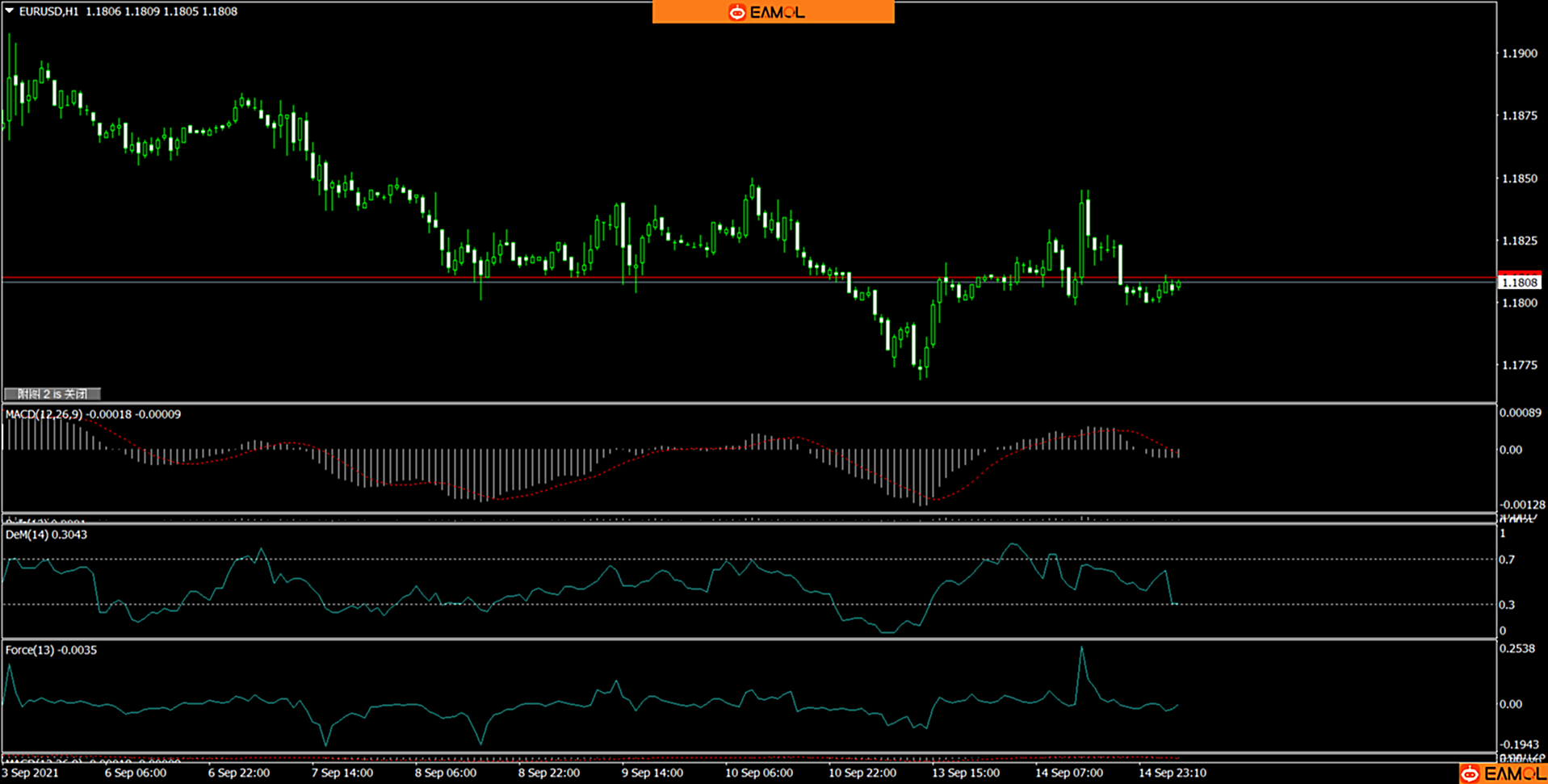Click the OHLC values '1.1806 1.1809 1.1805 1.1808'
1548x784 pixels.
162,11
